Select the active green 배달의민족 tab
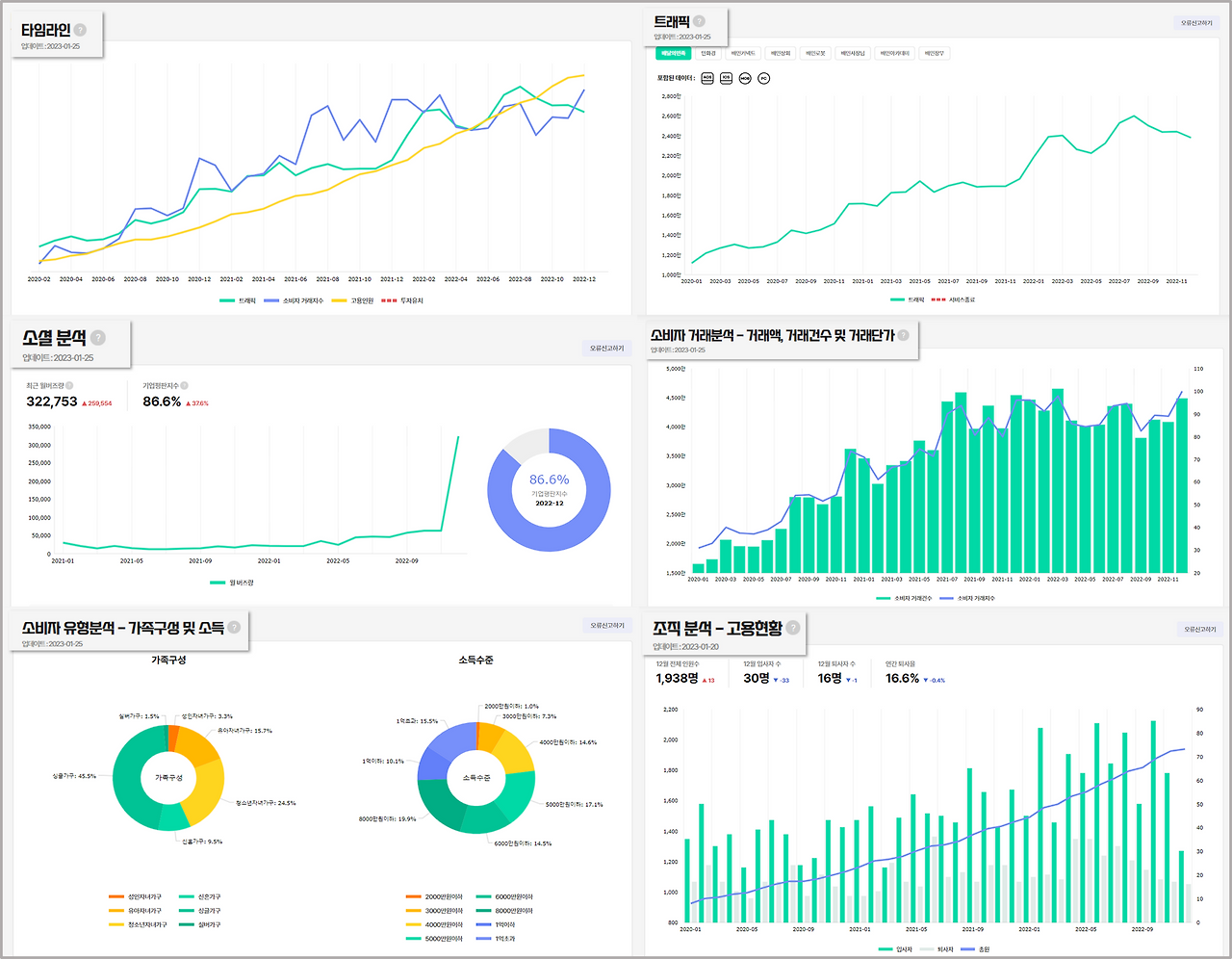The height and width of the screenshot is (959, 1232). click(673, 54)
